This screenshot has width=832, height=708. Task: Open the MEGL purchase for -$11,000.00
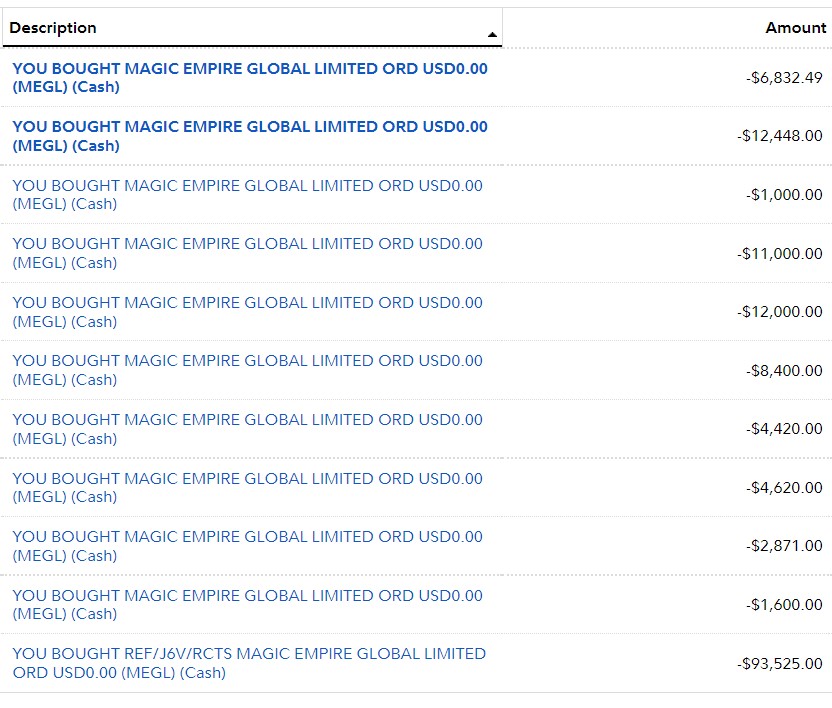pos(248,253)
